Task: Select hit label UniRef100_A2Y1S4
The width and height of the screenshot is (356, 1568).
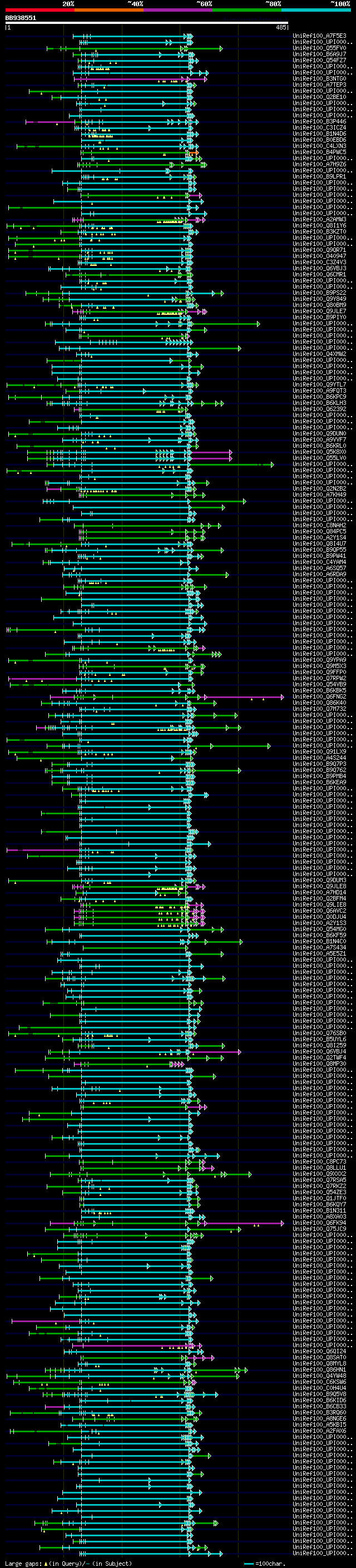Action: point(319,537)
